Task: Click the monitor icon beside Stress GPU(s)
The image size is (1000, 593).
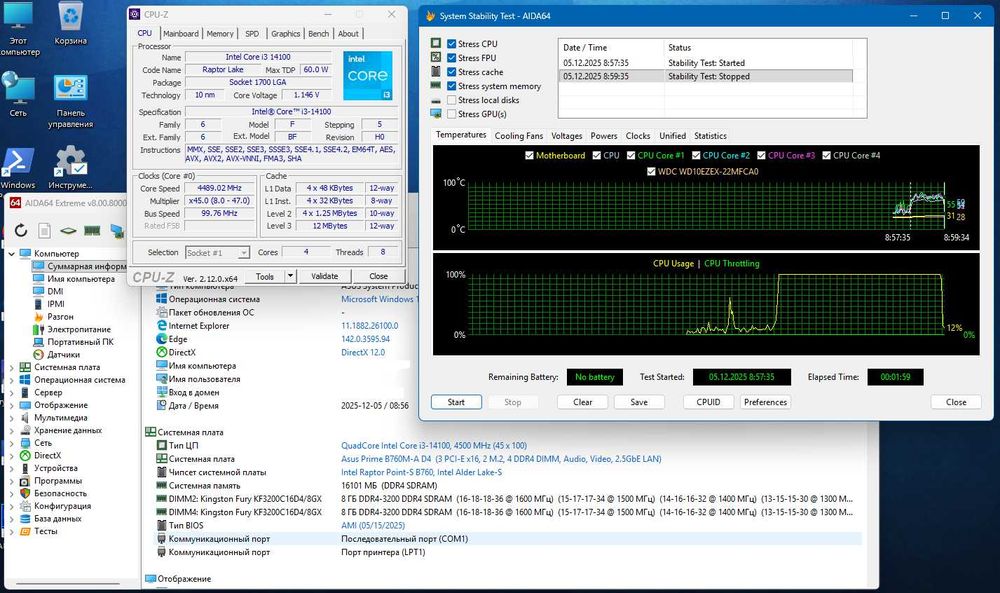Action: pyautogui.click(x=436, y=113)
